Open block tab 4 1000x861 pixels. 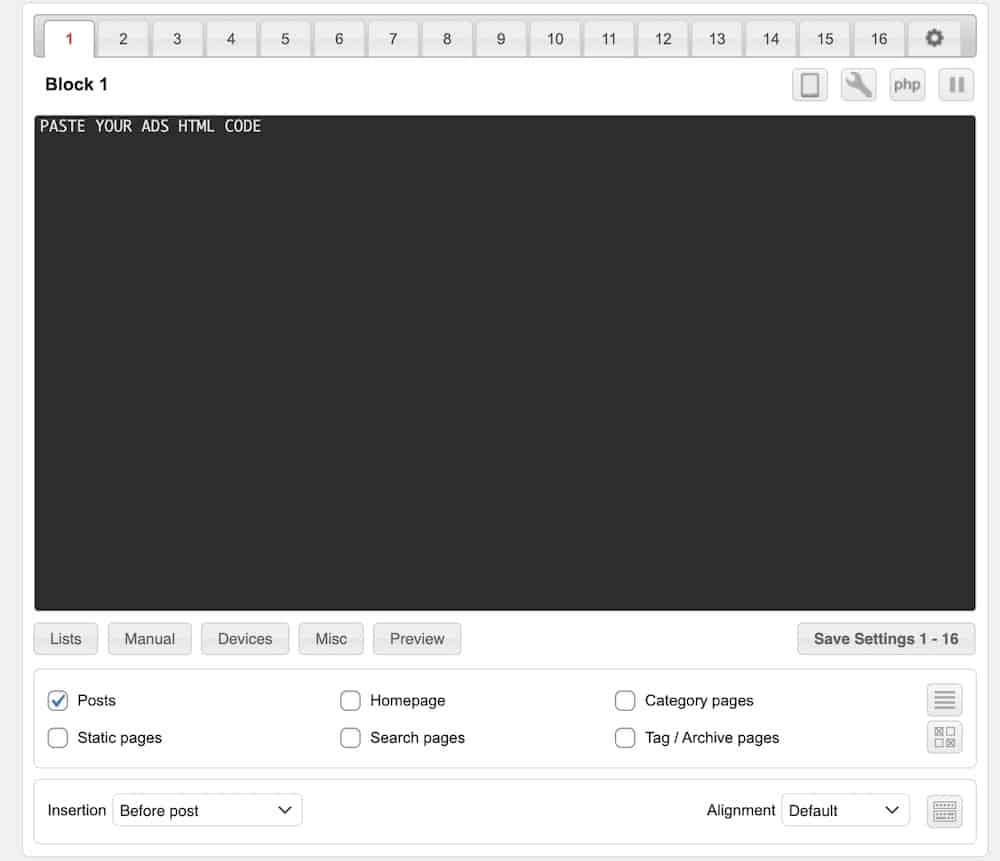(x=231, y=39)
